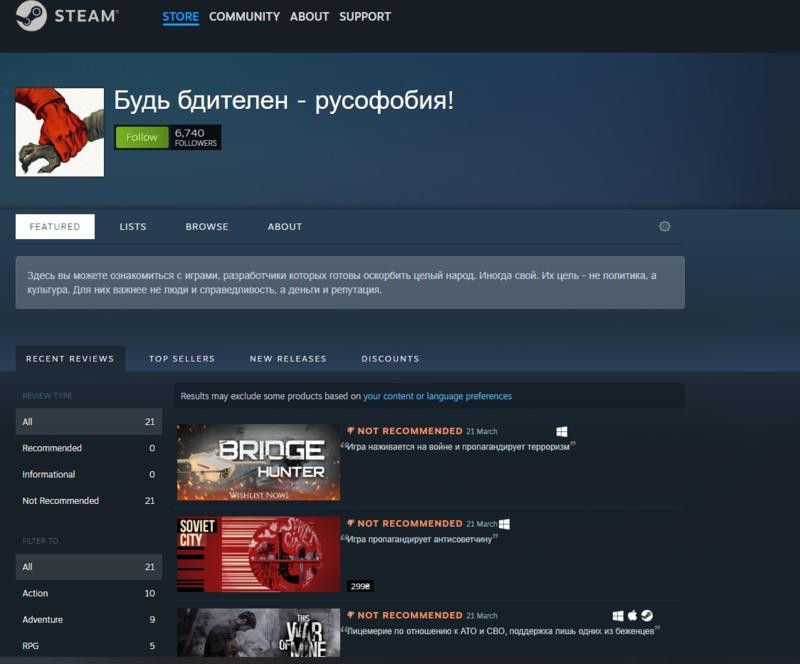Click the 6,740 followers count

195,137
